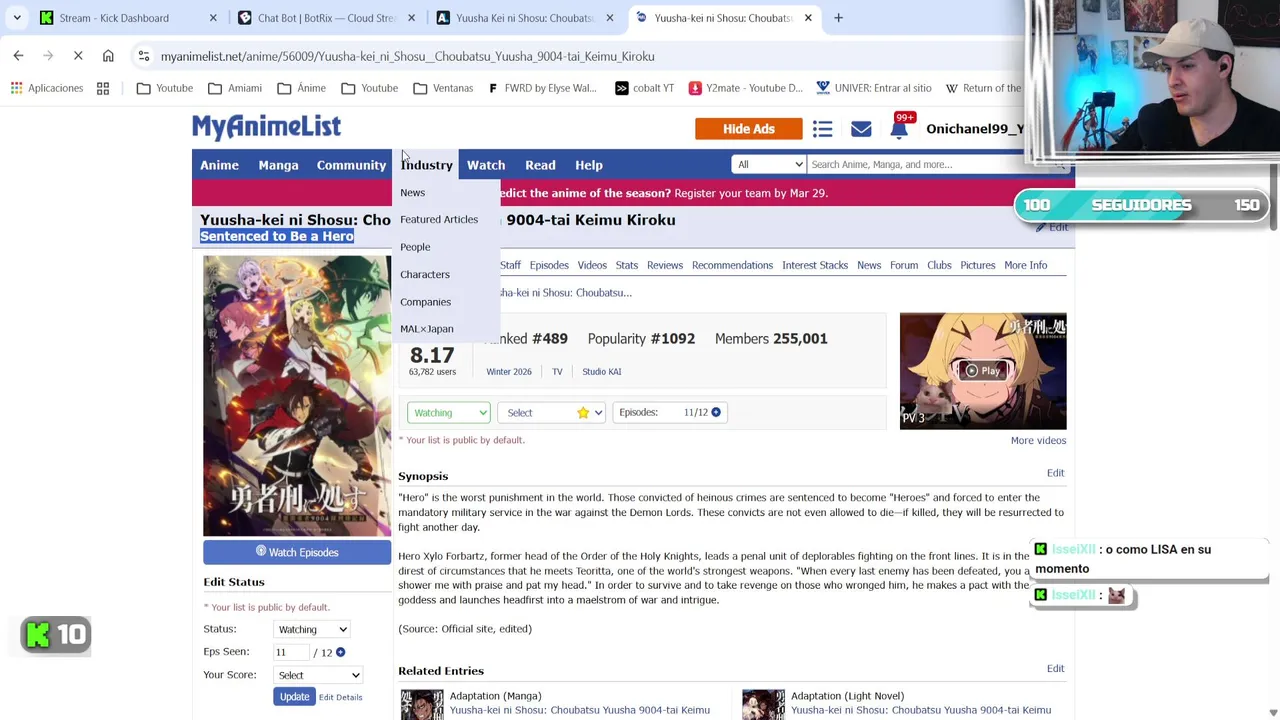Click Edit beside the Synopsis heading
The height and width of the screenshot is (720, 1280).
tap(1055, 473)
